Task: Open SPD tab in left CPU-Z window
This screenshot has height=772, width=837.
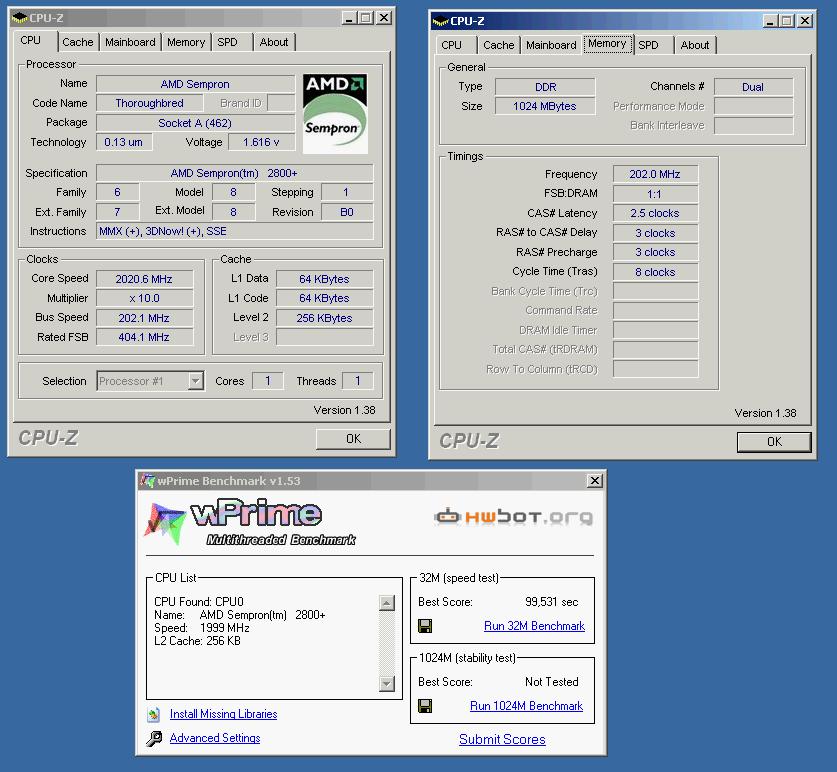Action: 227,42
